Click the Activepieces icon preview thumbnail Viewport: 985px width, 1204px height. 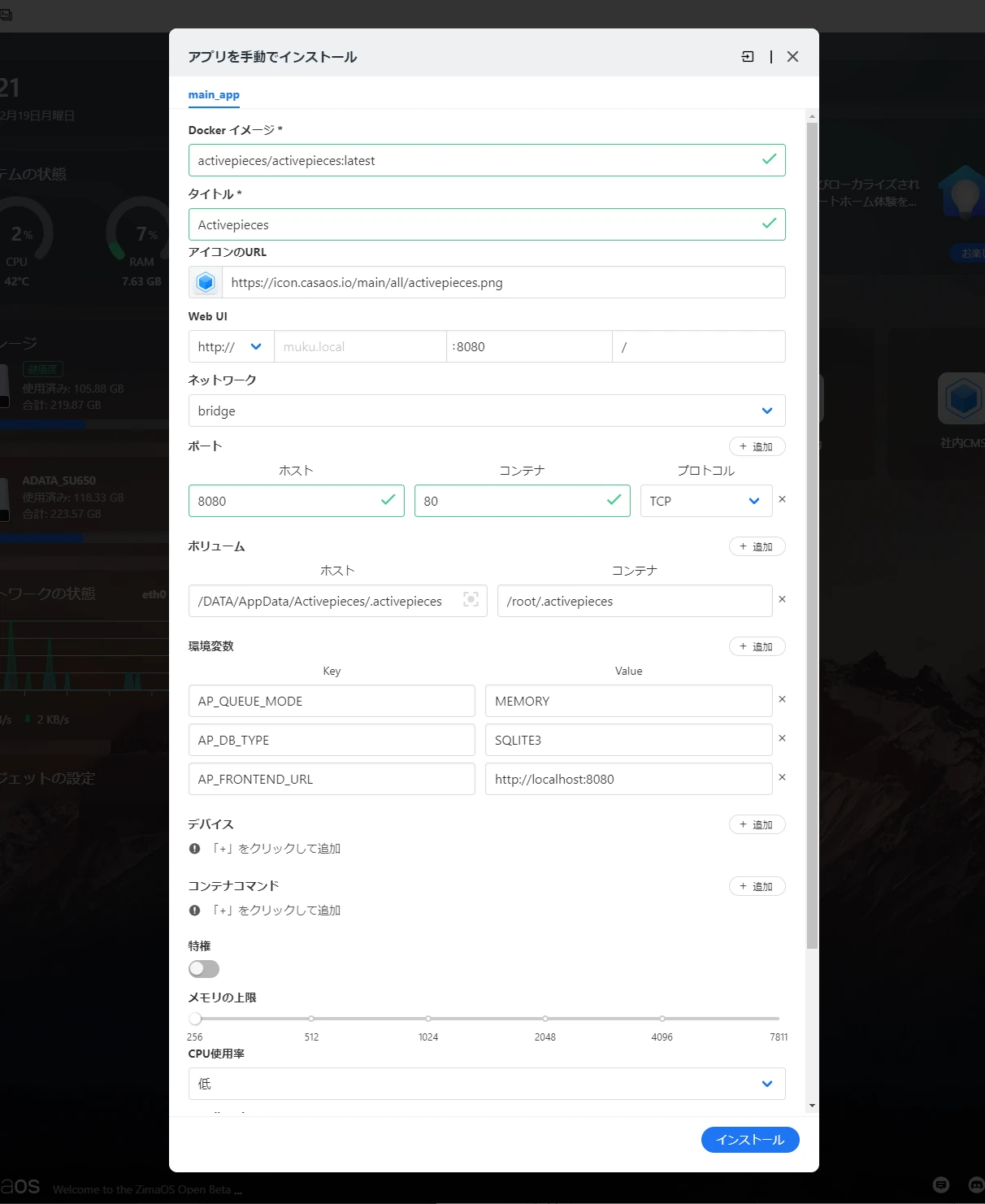coord(206,282)
